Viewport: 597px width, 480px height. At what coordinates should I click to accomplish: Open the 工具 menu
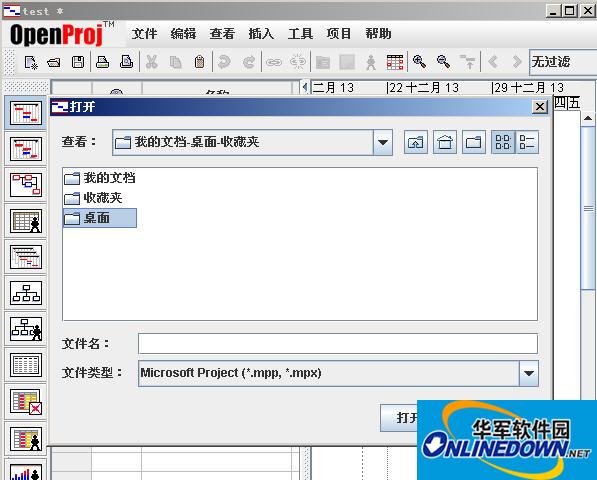[x=300, y=33]
